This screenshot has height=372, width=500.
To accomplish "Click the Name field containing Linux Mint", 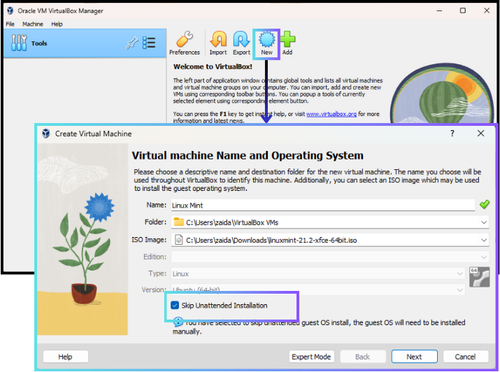I will [x=323, y=205].
